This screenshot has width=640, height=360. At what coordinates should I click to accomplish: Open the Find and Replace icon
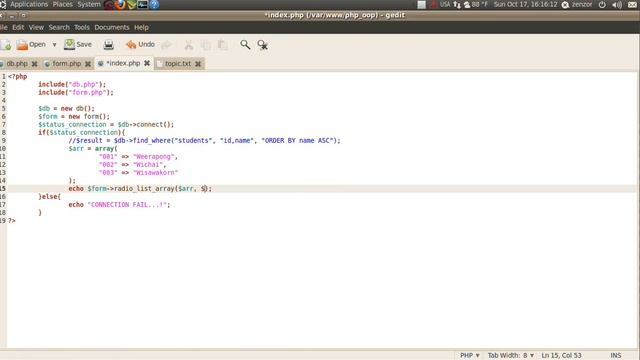pyautogui.click(x=262, y=45)
